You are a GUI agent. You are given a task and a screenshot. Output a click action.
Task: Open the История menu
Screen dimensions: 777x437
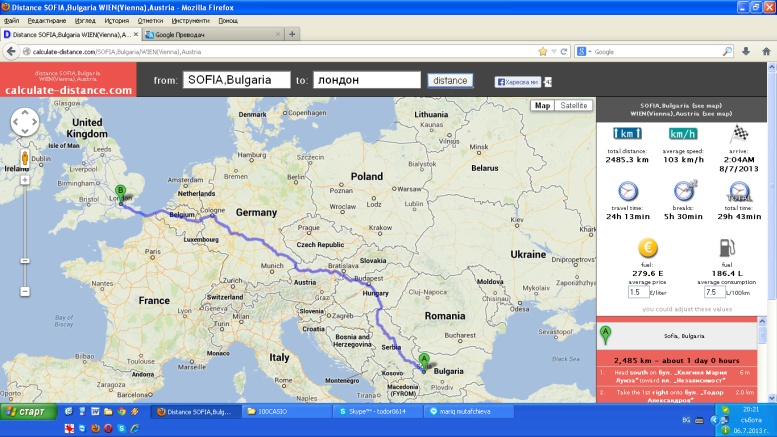pos(116,20)
